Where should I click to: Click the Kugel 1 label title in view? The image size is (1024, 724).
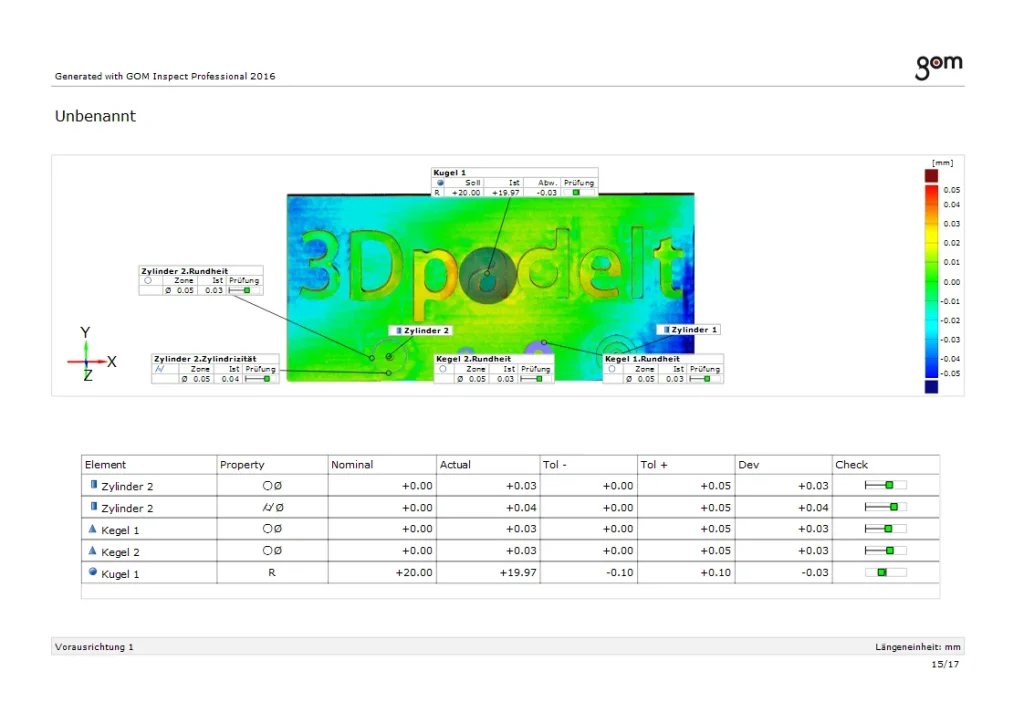click(x=449, y=173)
